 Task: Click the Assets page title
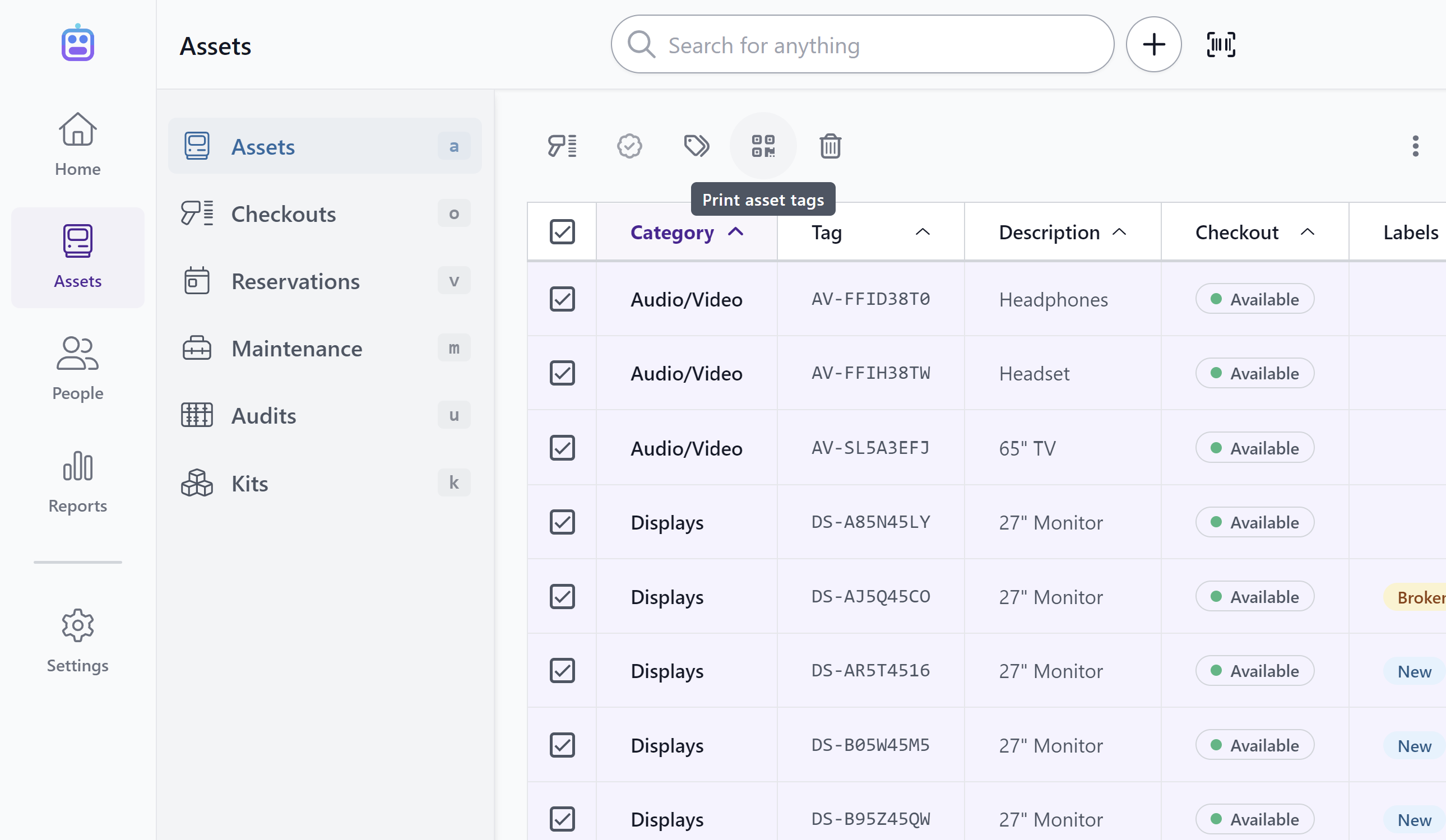pos(215,46)
